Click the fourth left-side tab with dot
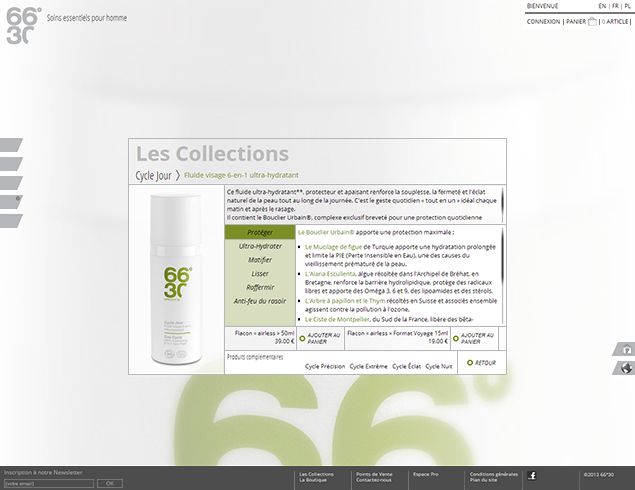 pyautogui.click(x=11, y=202)
